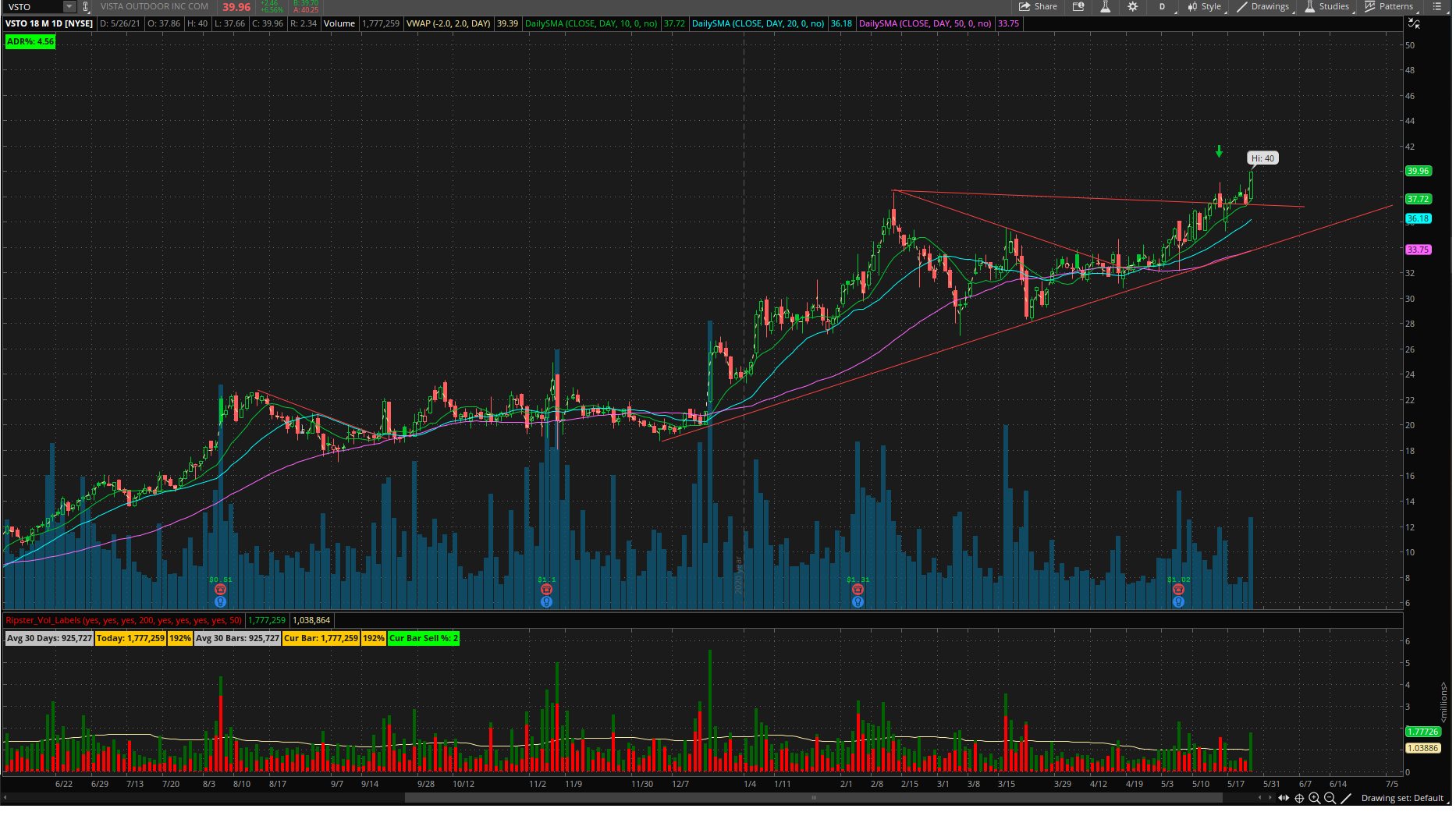Expand the Drawing set: Default selector
This screenshot has width=1456, height=819.
[1401, 798]
